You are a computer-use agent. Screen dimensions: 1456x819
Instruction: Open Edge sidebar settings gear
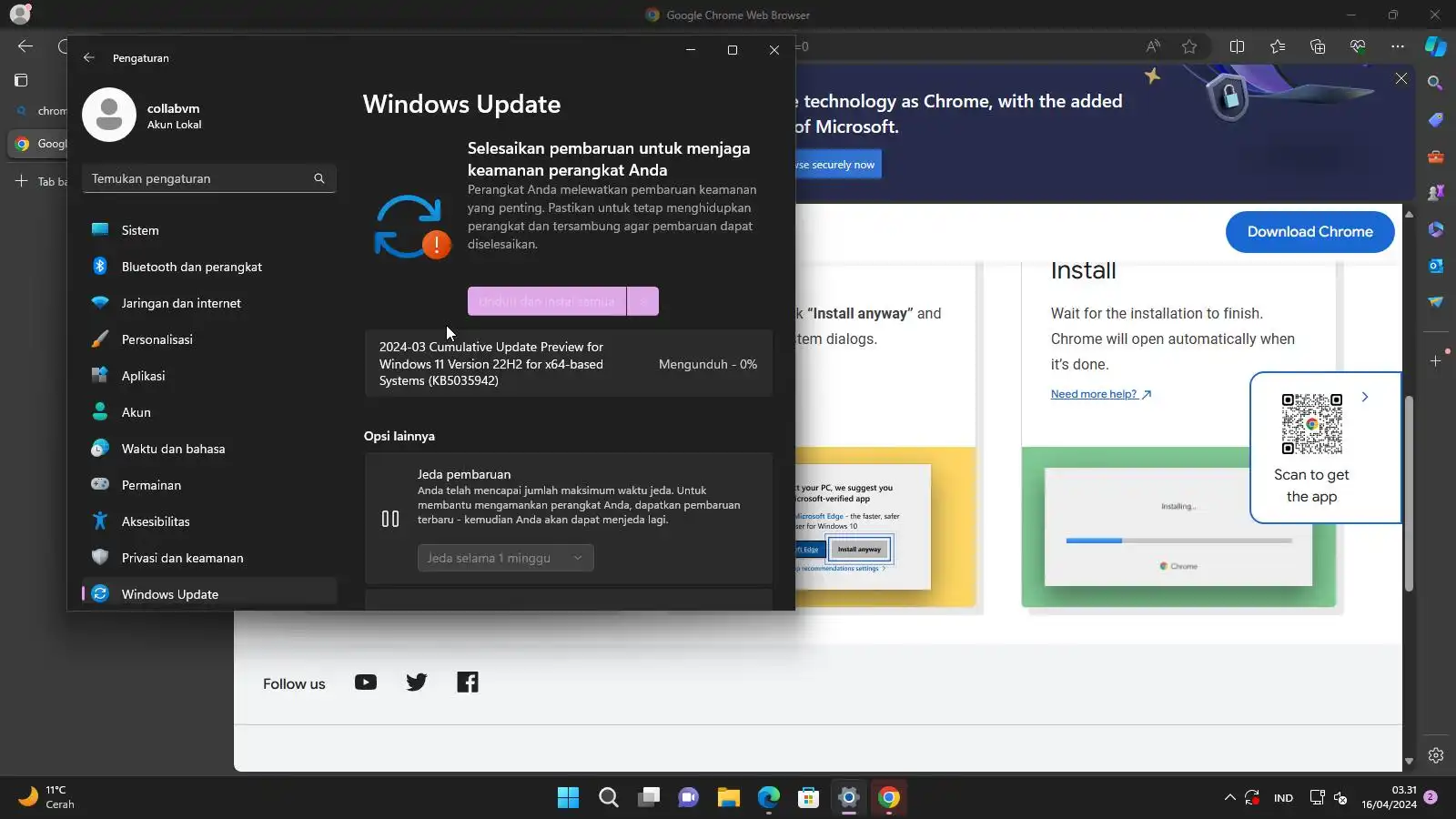coord(1436,755)
